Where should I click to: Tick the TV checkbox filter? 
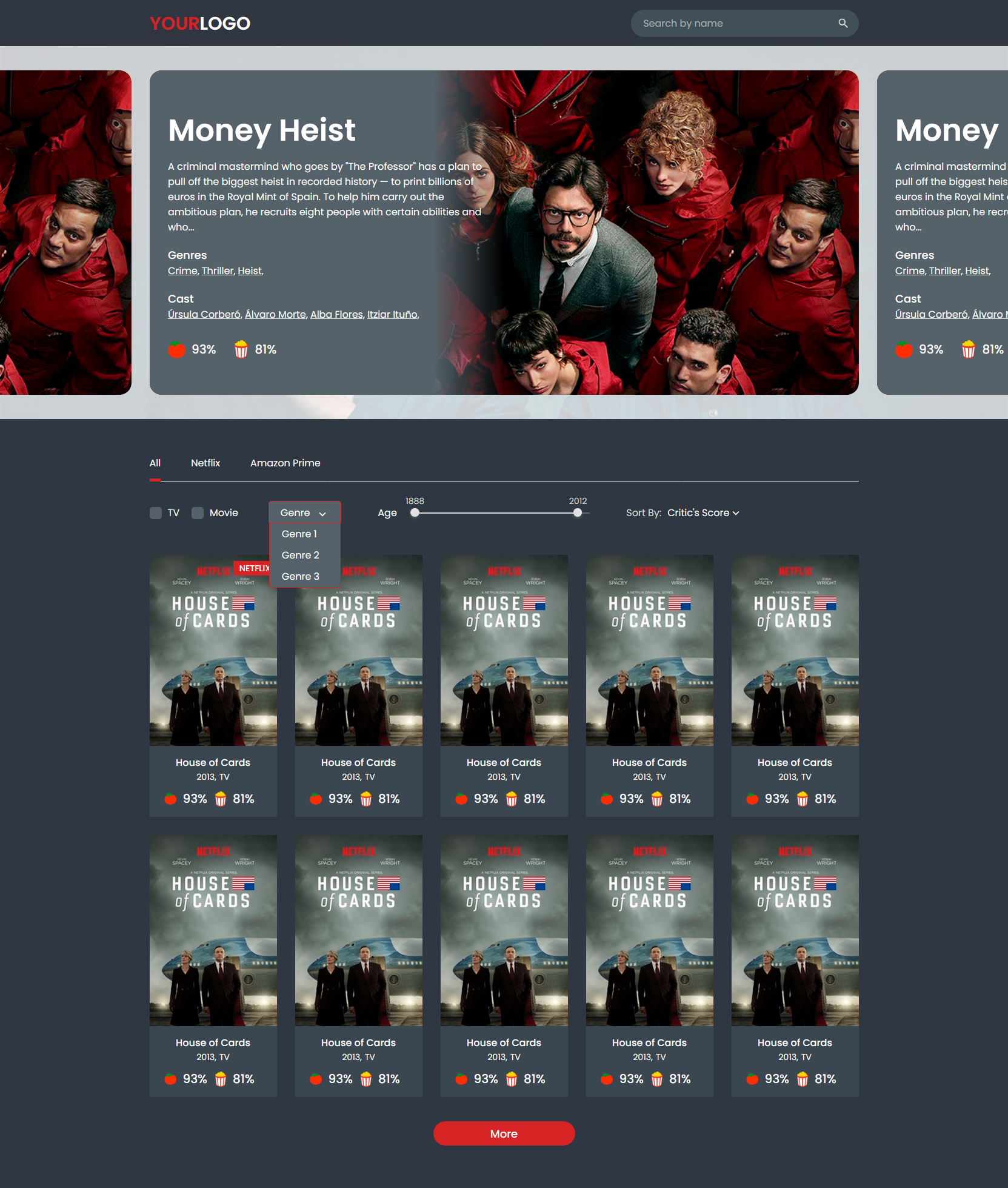(156, 513)
